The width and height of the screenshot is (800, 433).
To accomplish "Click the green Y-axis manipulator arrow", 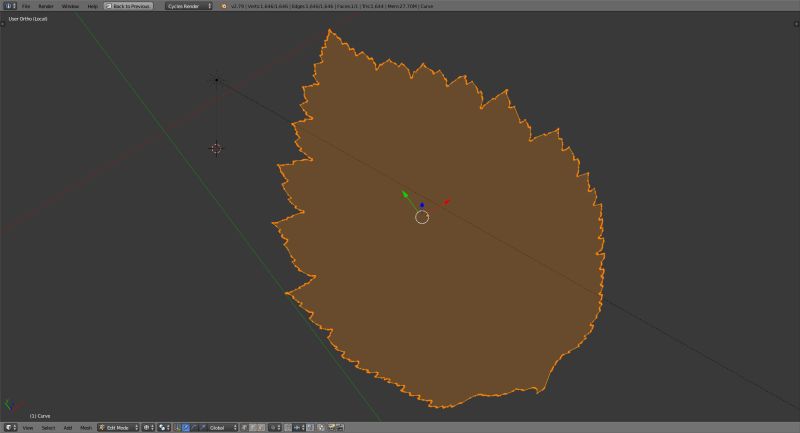I will [x=405, y=194].
